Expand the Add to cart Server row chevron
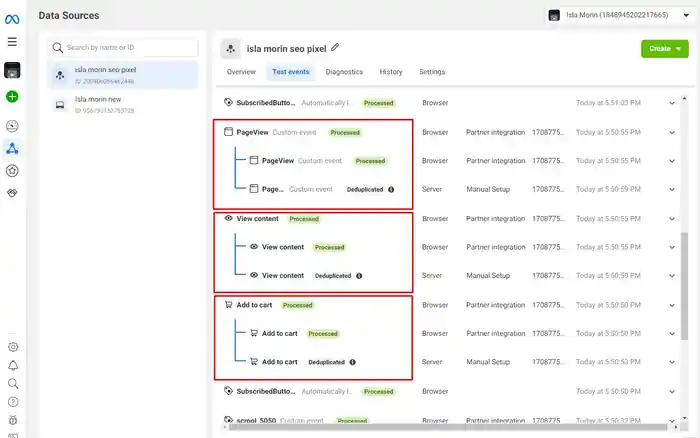Screen dimensions: 700x438 (x=672, y=363)
